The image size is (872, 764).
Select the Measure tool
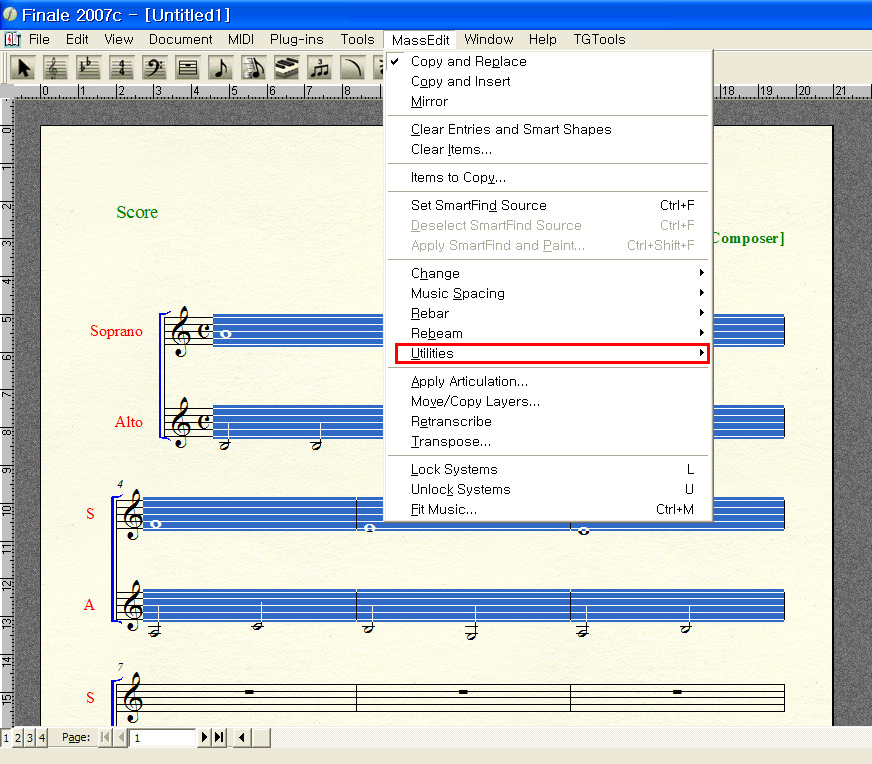[188, 68]
